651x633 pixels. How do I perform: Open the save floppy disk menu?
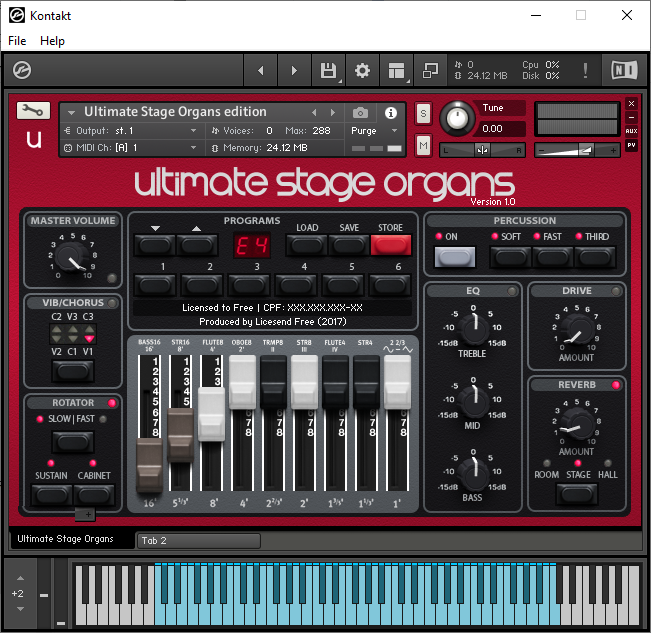tap(328, 71)
